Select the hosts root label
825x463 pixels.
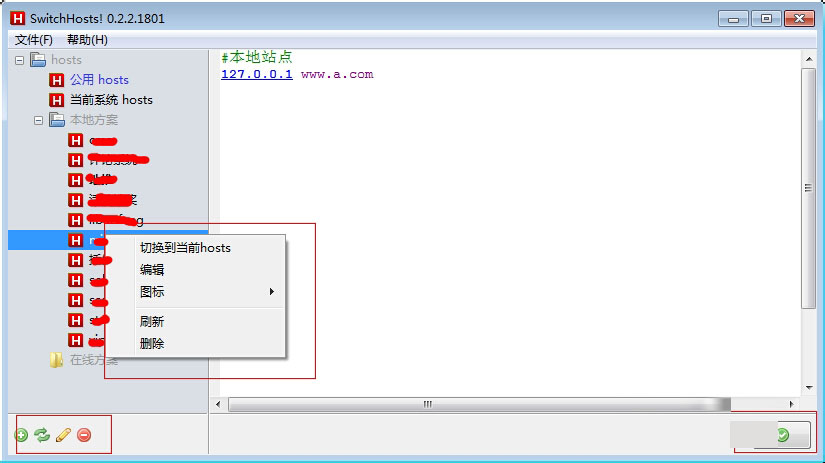(66, 60)
